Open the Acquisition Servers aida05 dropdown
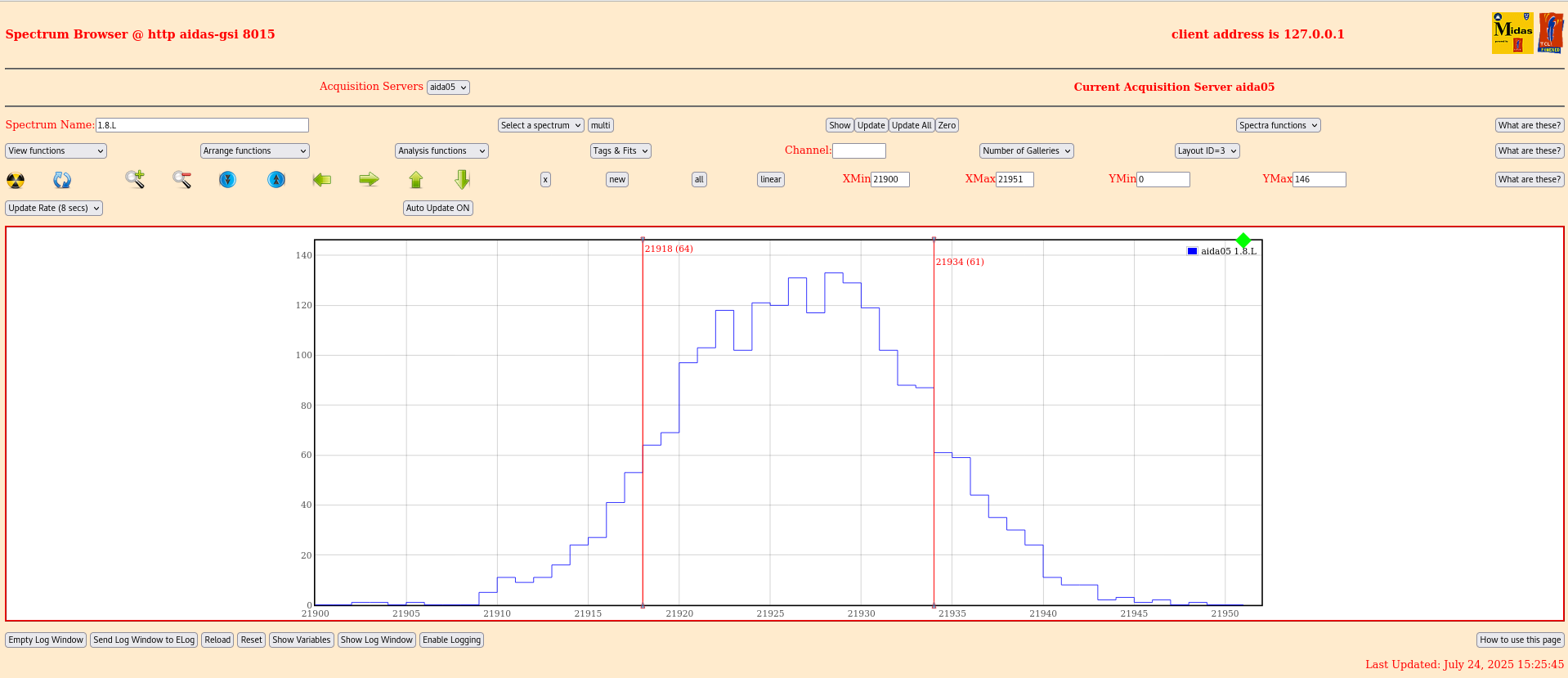Screen dimensions: 1568x678 click(448, 88)
